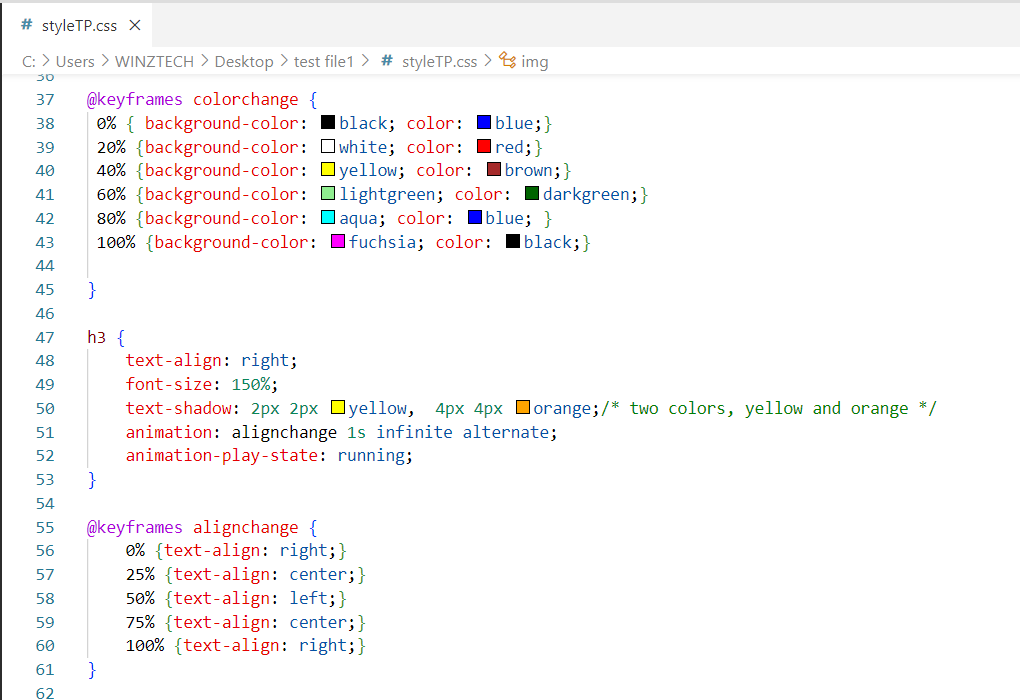Click the h3 selector on line 47
The height and width of the screenshot is (700, 1020).
coord(96,338)
